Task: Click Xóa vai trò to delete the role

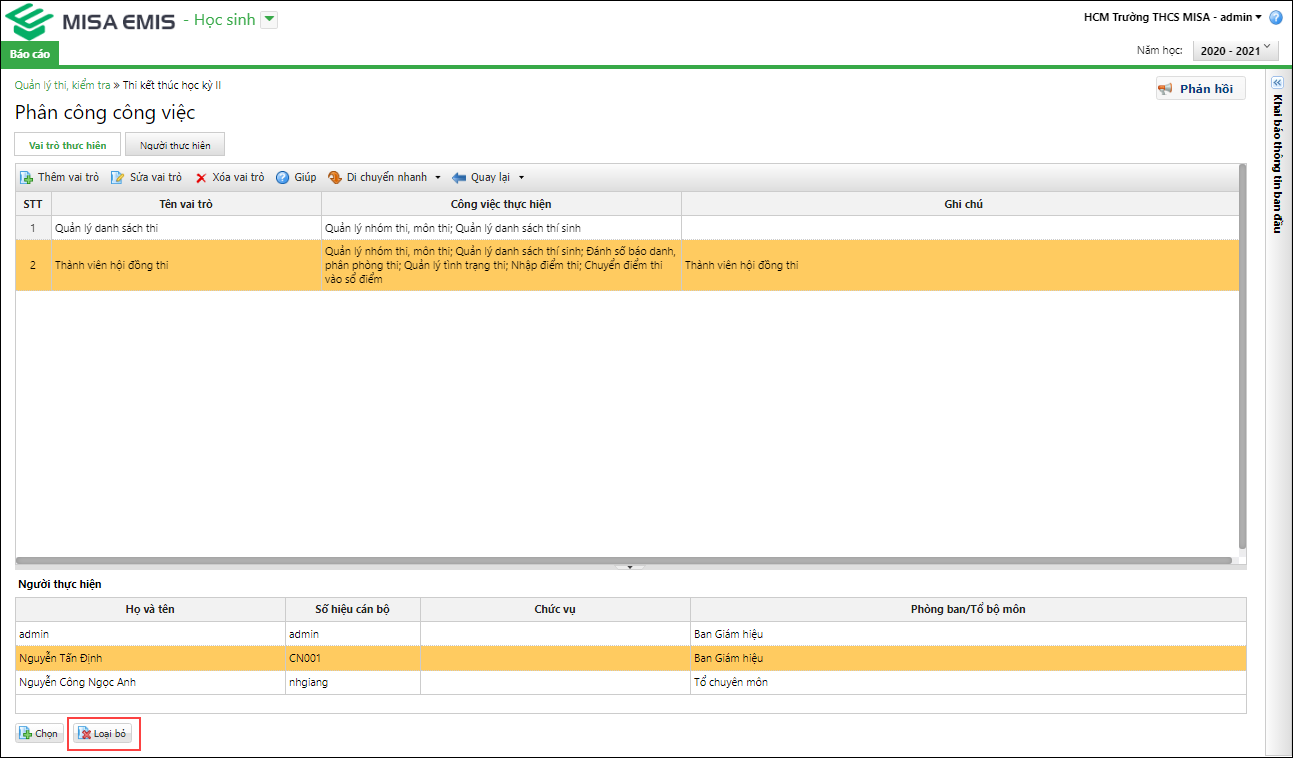Action: (229, 177)
